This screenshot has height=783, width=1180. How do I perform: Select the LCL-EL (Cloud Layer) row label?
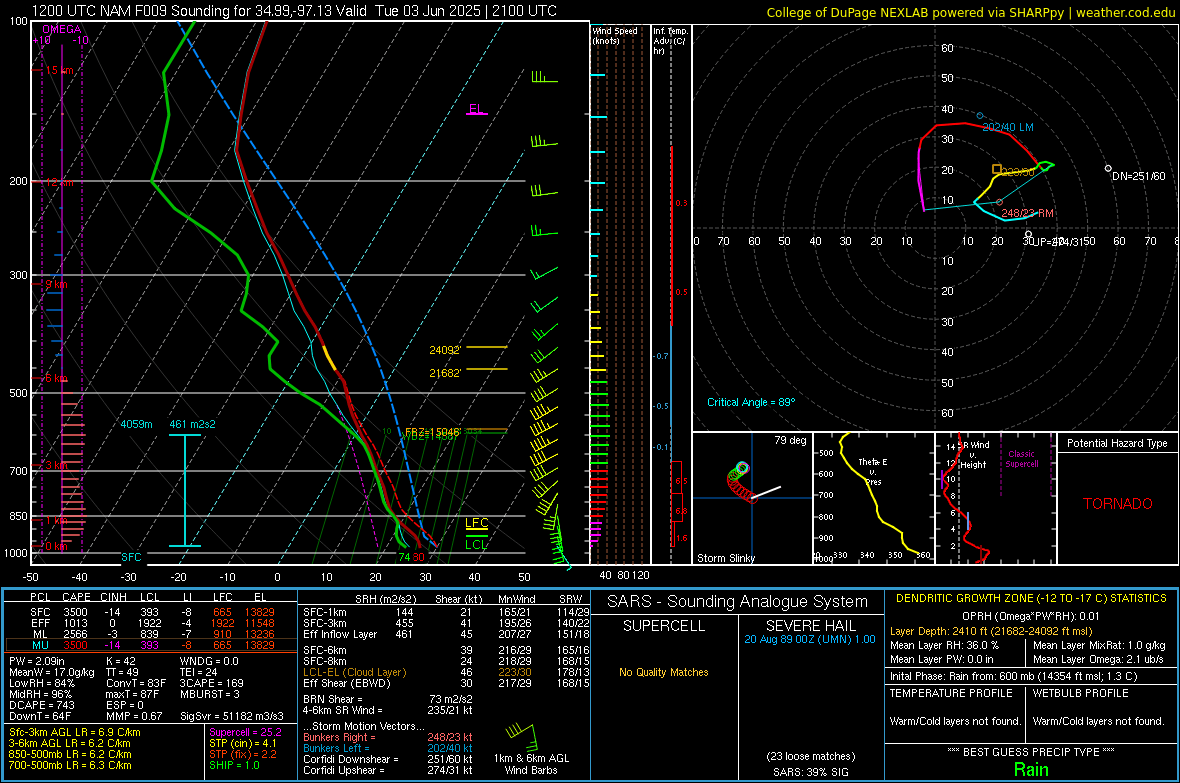coord(354,672)
